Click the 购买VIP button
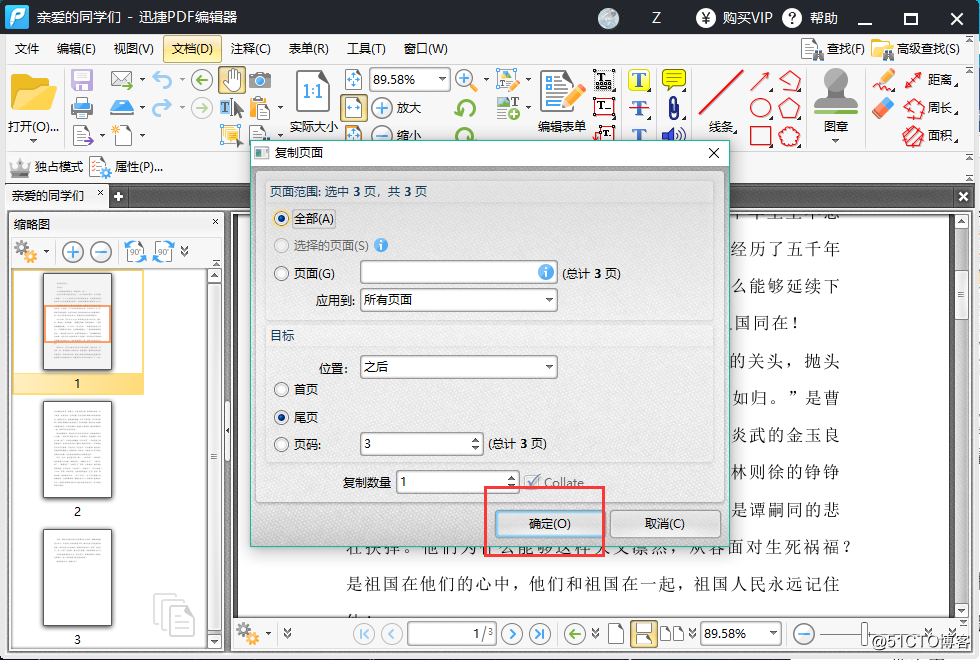This screenshot has width=980, height=660. pyautogui.click(x=734, y=18)
